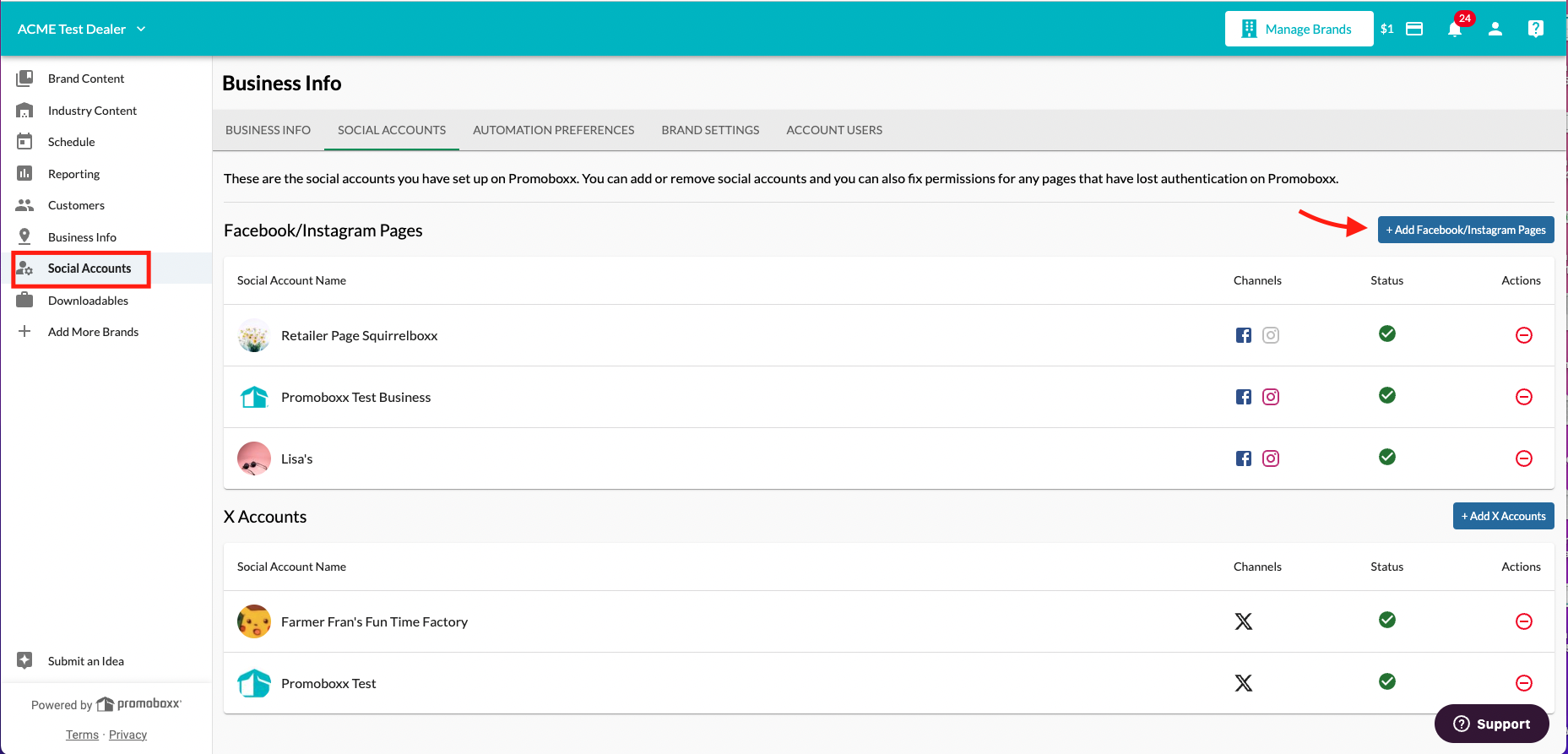This screenshot has height=754, width=1568.
Task: Click Facebook icon for Retailer Page Squirrelboxx
Action: point(1244,335)
